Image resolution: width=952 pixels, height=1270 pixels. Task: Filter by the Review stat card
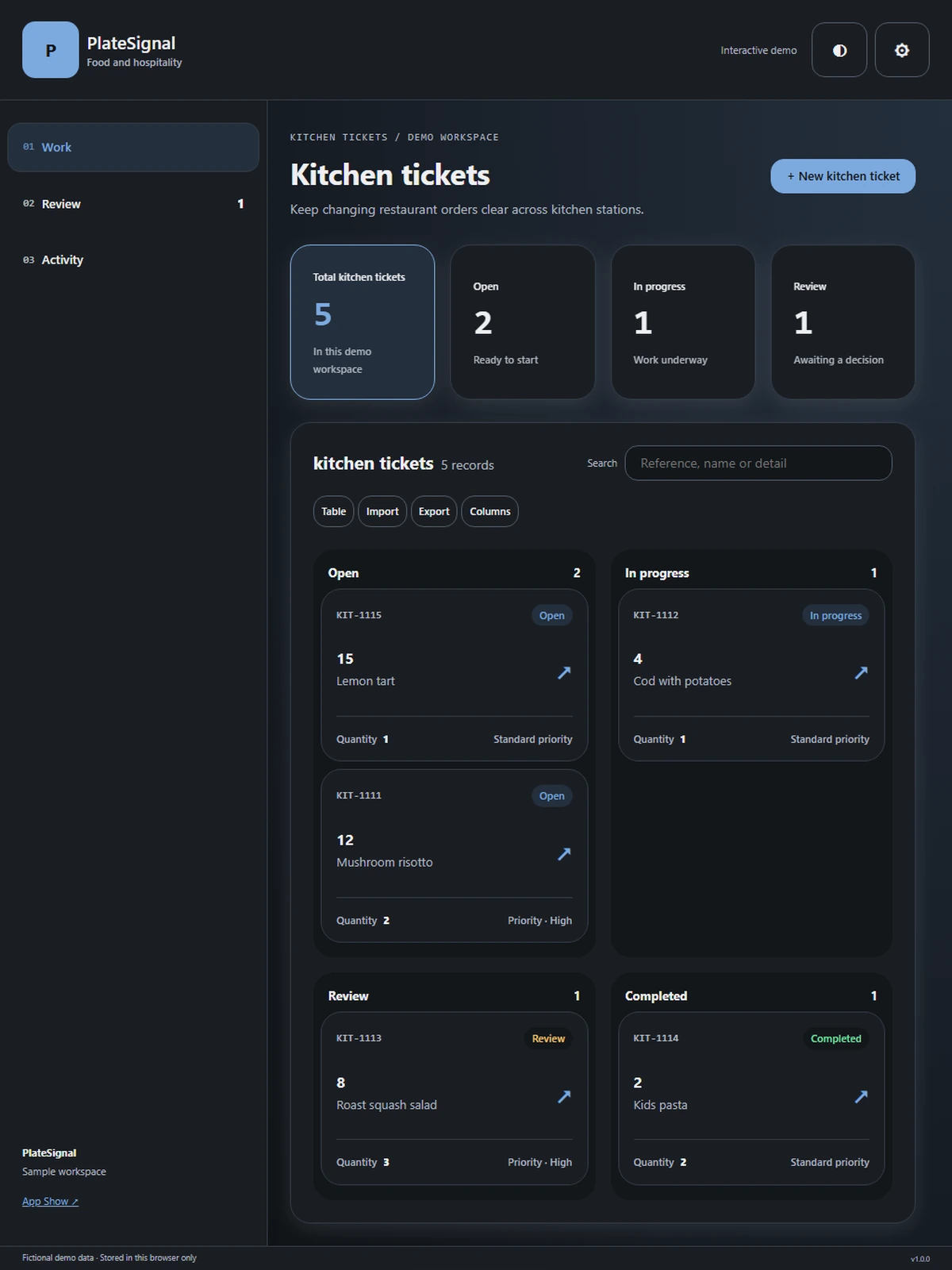pos(843,321)
